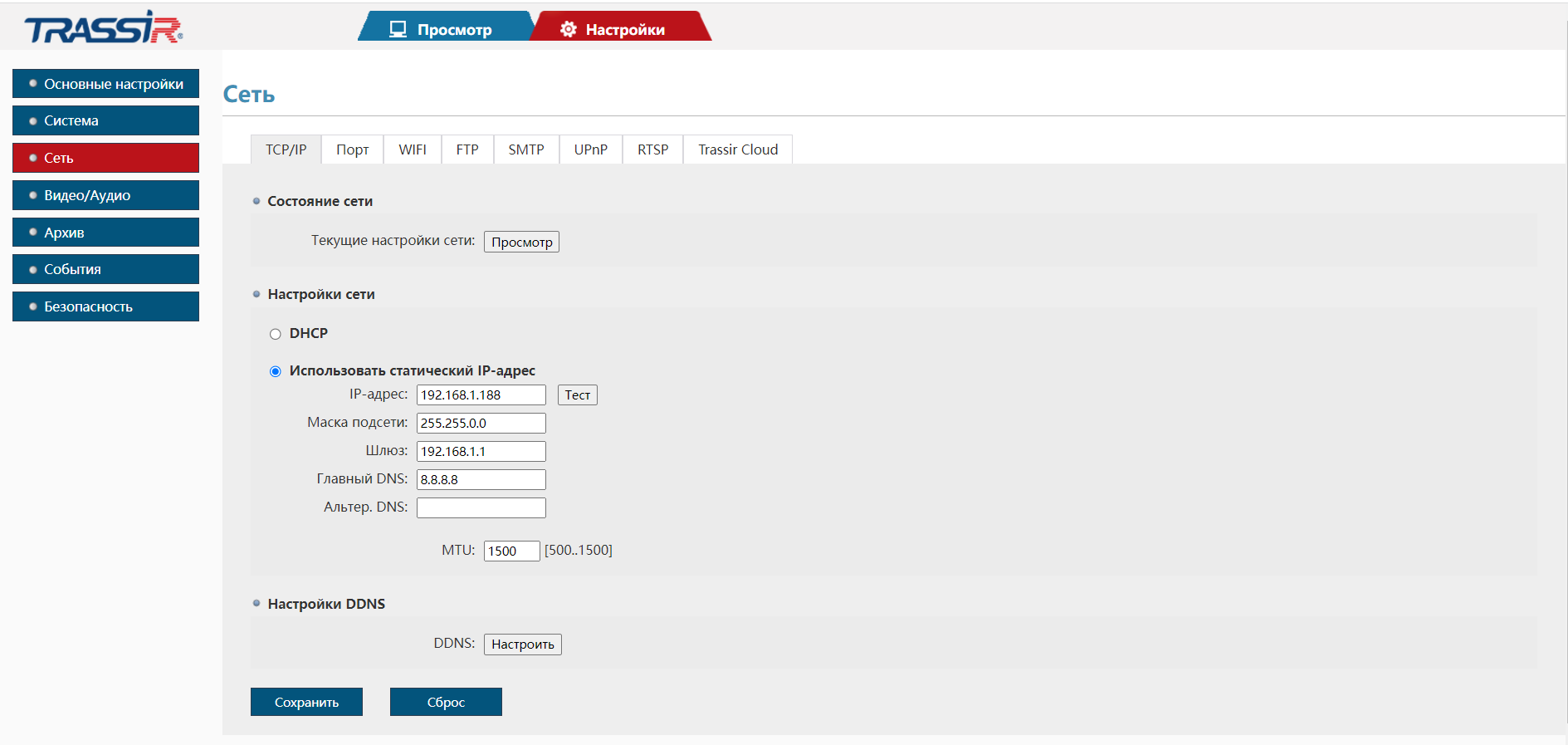1568x745 pixels.
Task: Select the DHCP radio option
Action: point(276,334)
